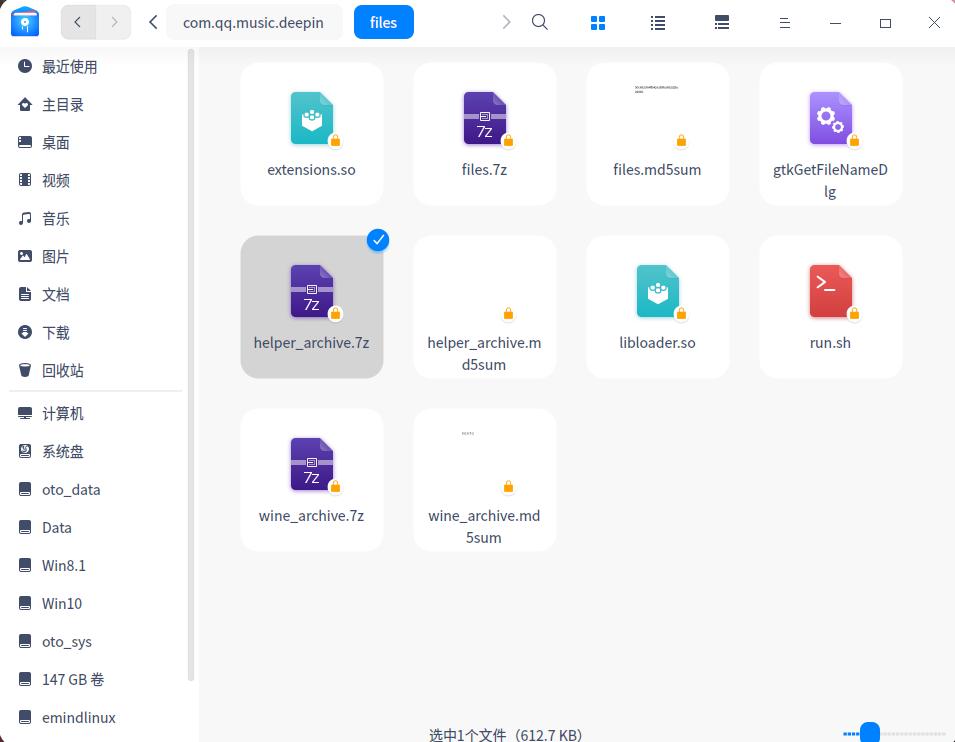This screenshot has height=742, width=955.
Task: Select the files breadcrumb tab
Action: tap(384, 23)
